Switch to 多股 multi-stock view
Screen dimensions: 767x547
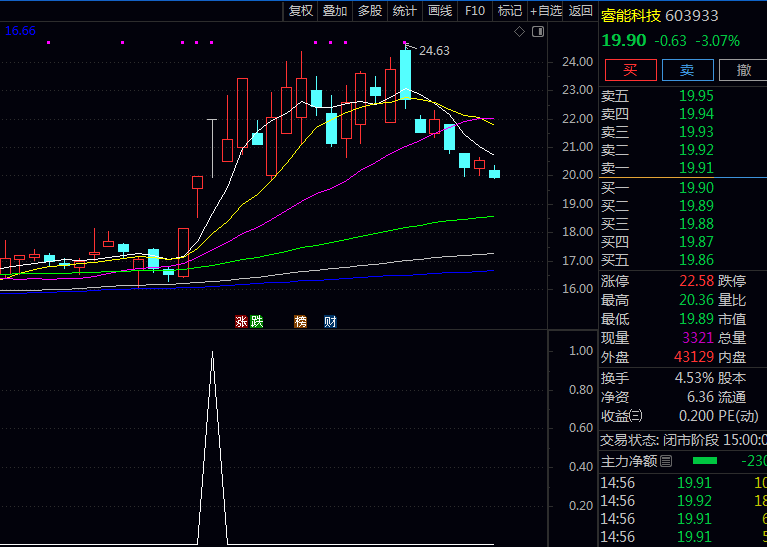click(x=370, y=11)
